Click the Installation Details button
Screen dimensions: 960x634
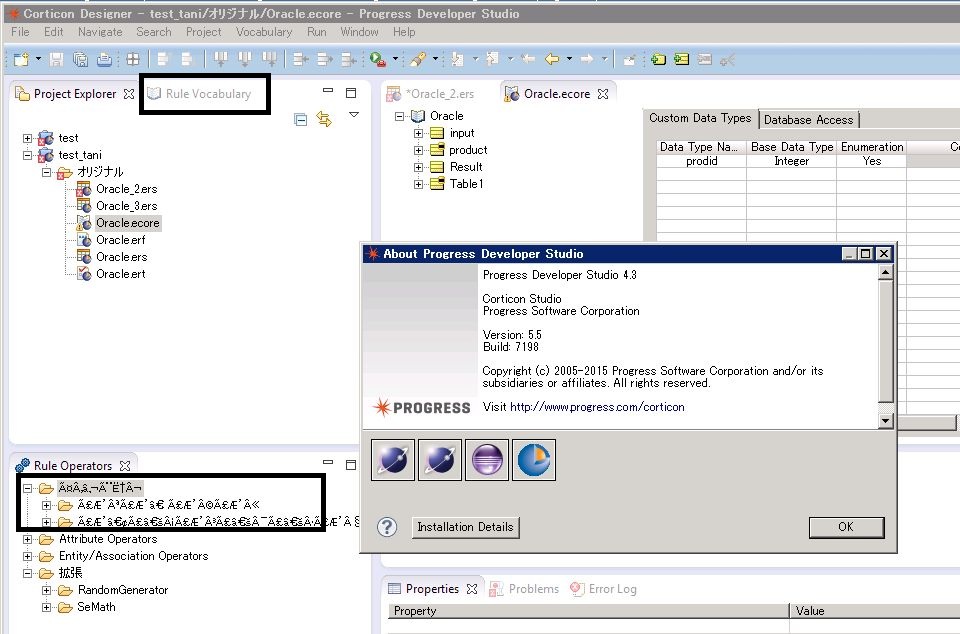tap(465, 527)
